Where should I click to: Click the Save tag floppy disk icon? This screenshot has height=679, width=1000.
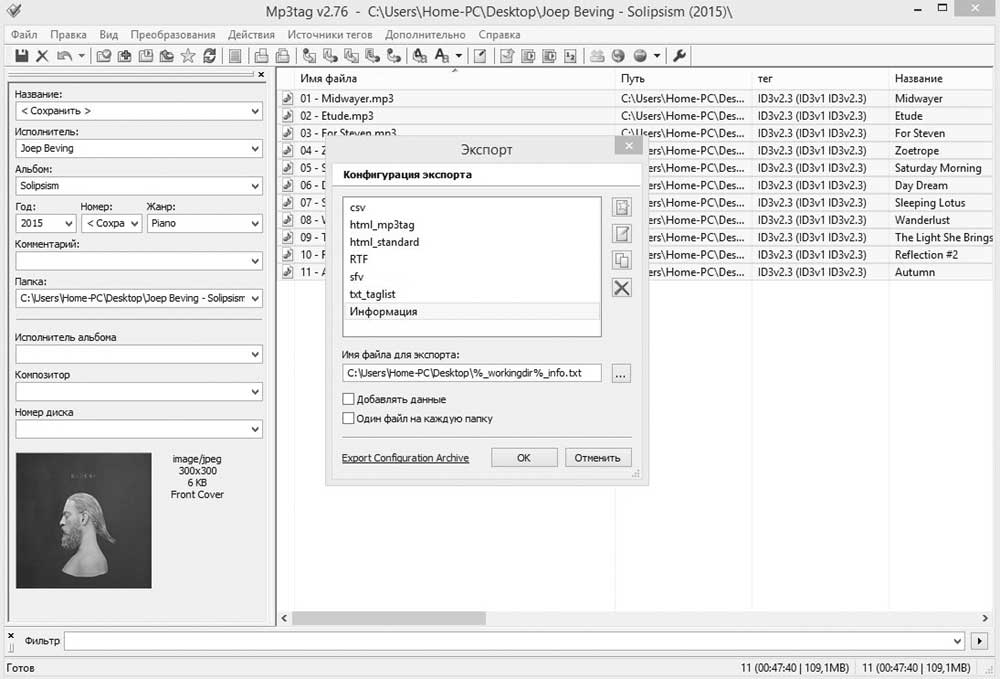tap(22, 56)
